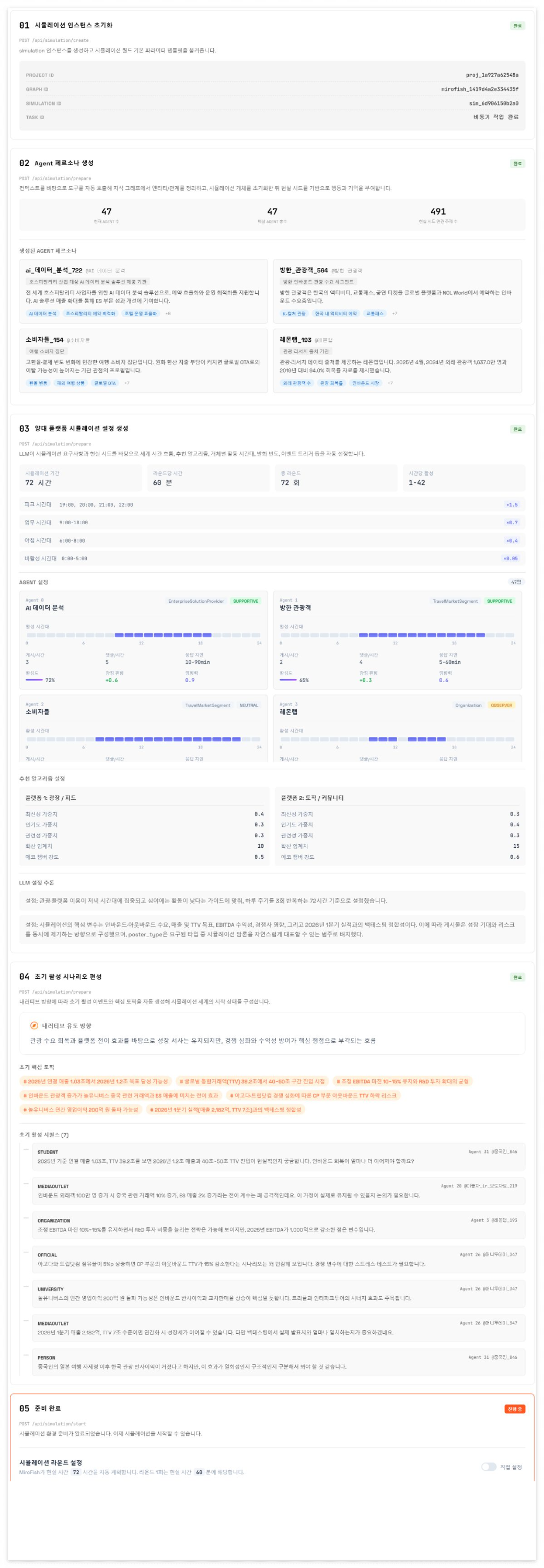Click the 72% activity bar of Agent 0
Image resolution: width=544 pixels, height=1568 pixels.
34,680
